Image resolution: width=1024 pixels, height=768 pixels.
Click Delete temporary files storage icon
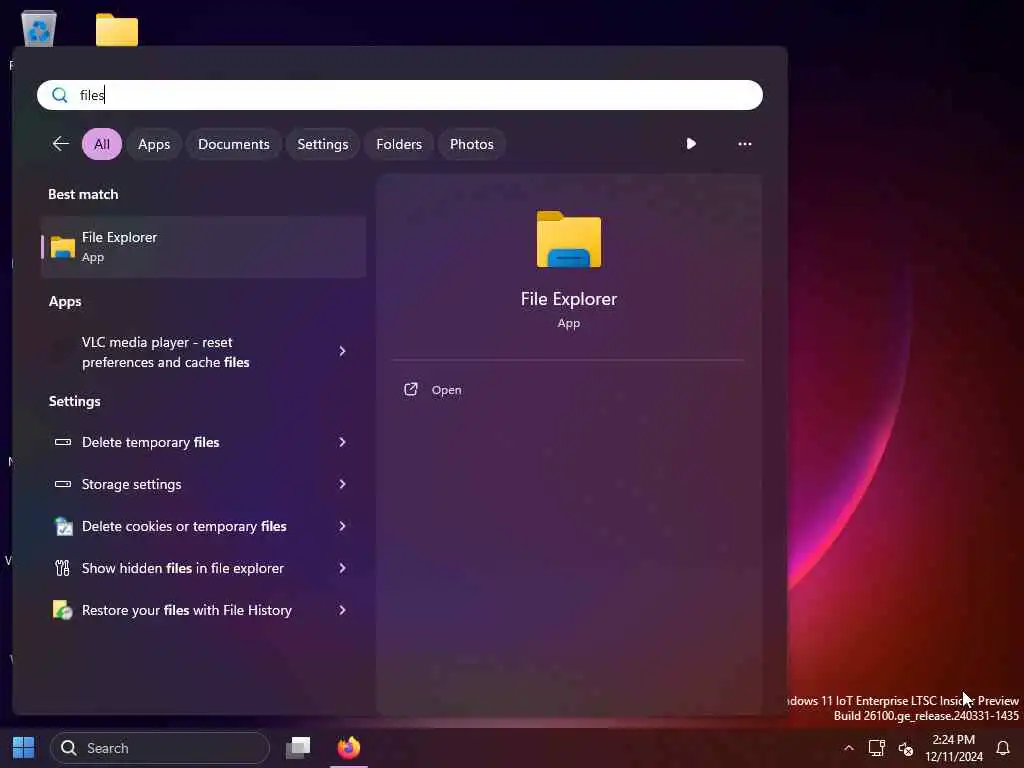pyautogui.click(x=63, y=442)
